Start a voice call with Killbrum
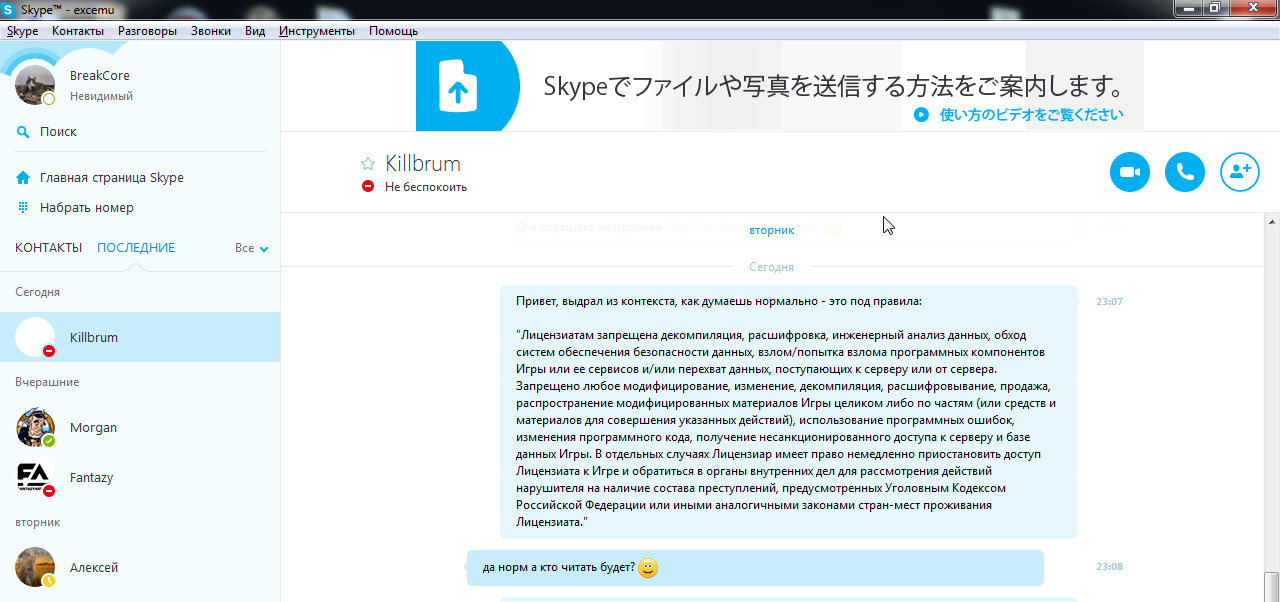 [x=1185, y=172]
